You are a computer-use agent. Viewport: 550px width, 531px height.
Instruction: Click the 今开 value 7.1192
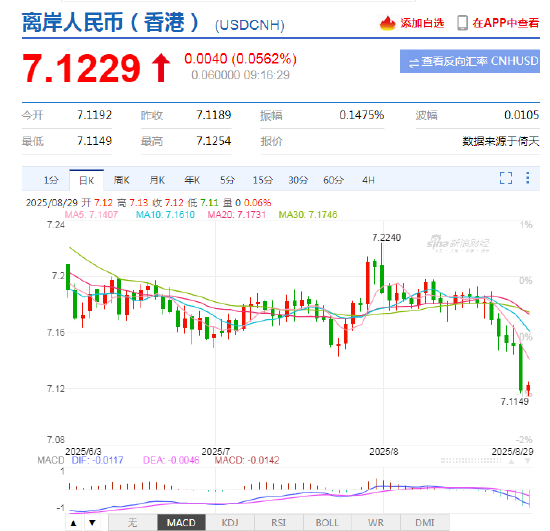[x=95, y=115]
